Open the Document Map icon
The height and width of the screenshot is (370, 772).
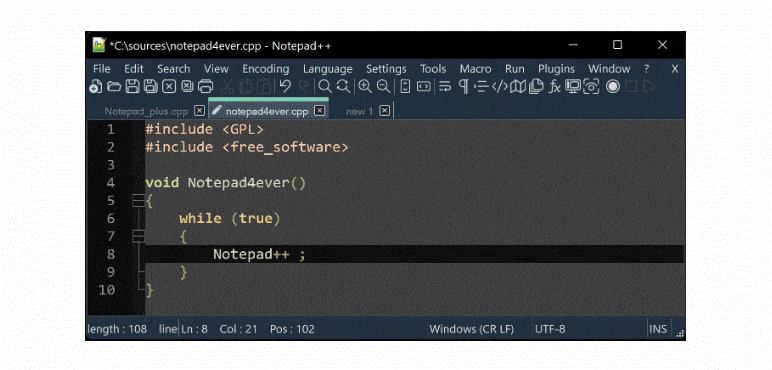click(517, 87)
